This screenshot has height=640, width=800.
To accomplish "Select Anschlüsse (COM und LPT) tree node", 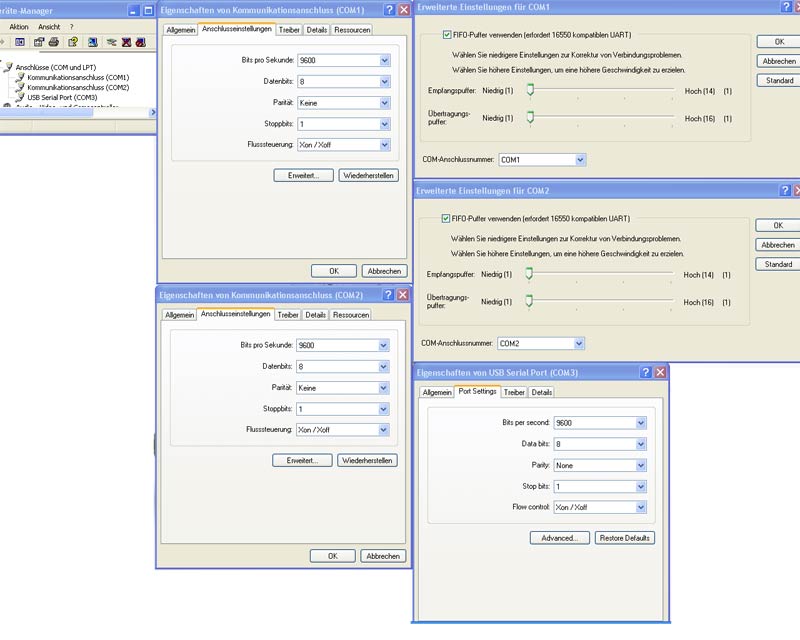I will point(56,67).
